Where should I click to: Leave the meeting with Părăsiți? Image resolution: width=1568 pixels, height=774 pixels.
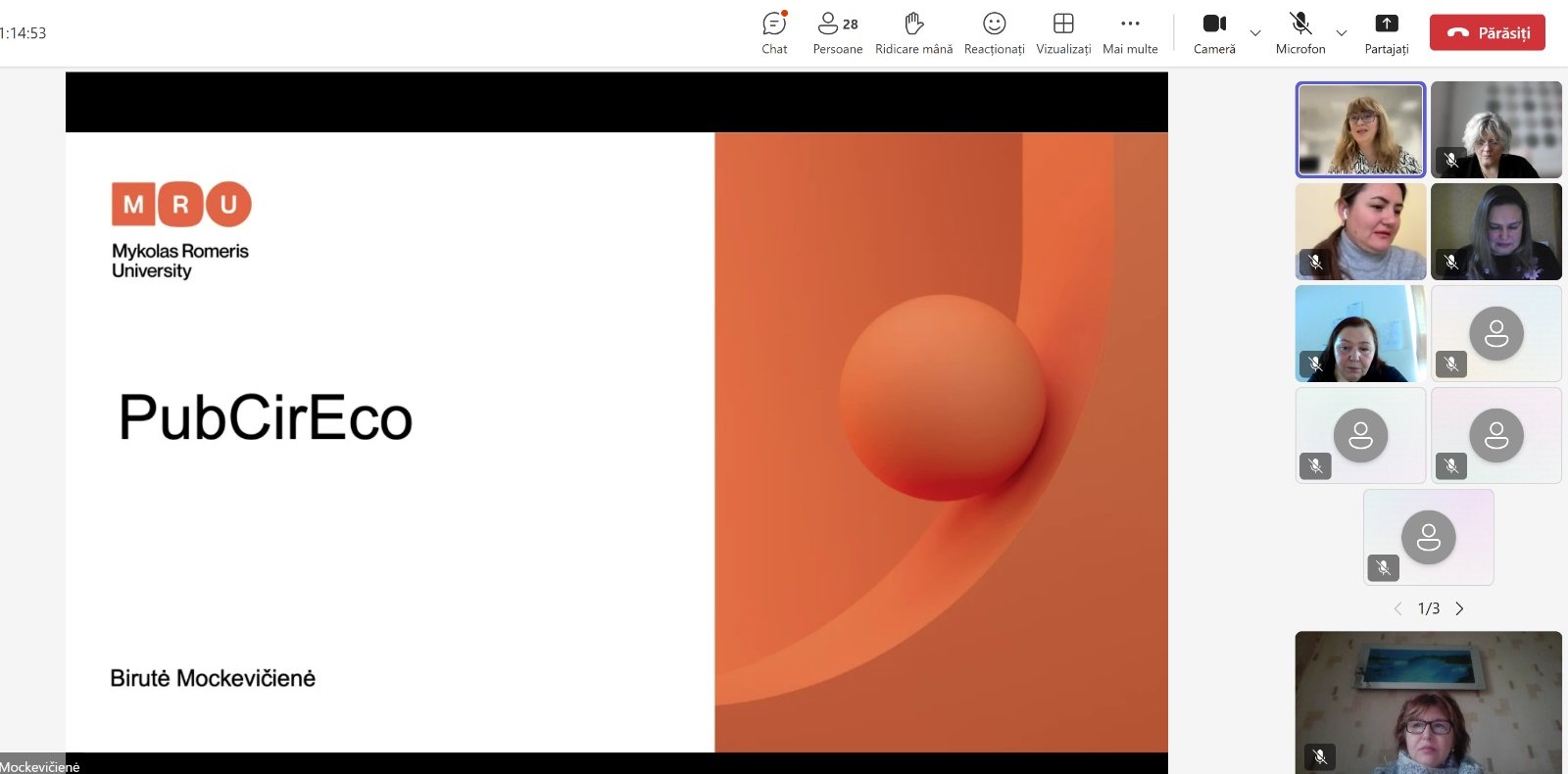(1487, 32)
